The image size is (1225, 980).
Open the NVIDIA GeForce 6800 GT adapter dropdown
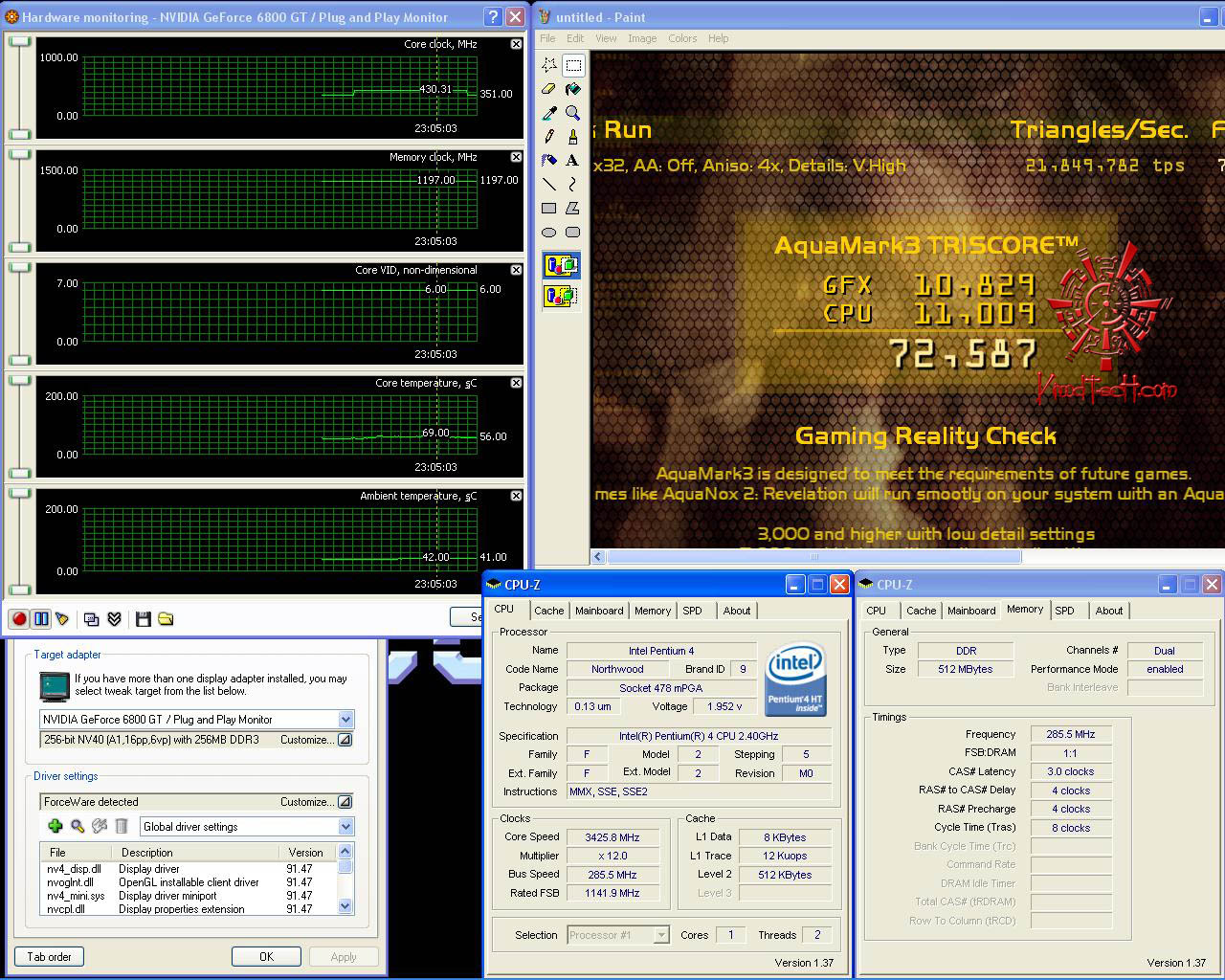click(345, 720)
